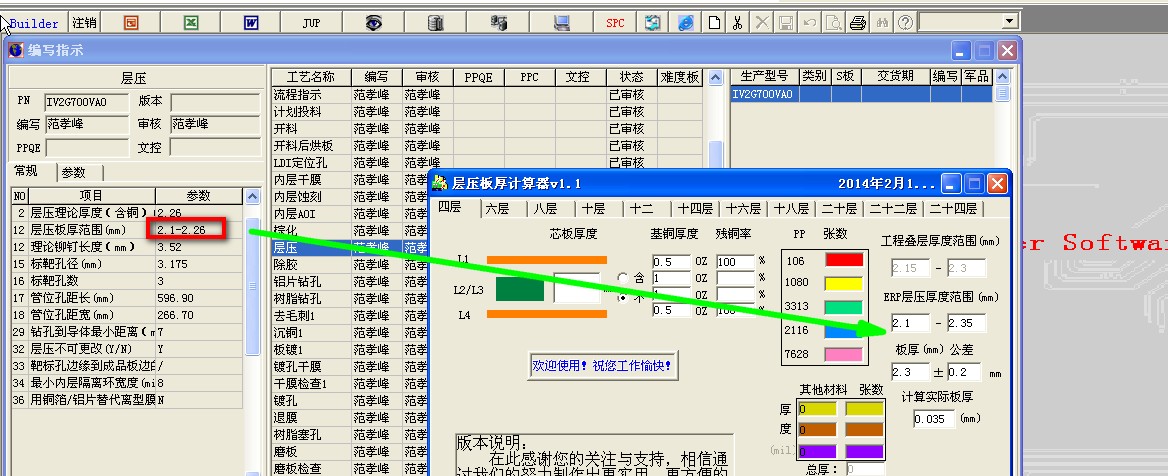Click the printer icon in the toolbar
1168x476 pixels.
(x=857, y=23)
